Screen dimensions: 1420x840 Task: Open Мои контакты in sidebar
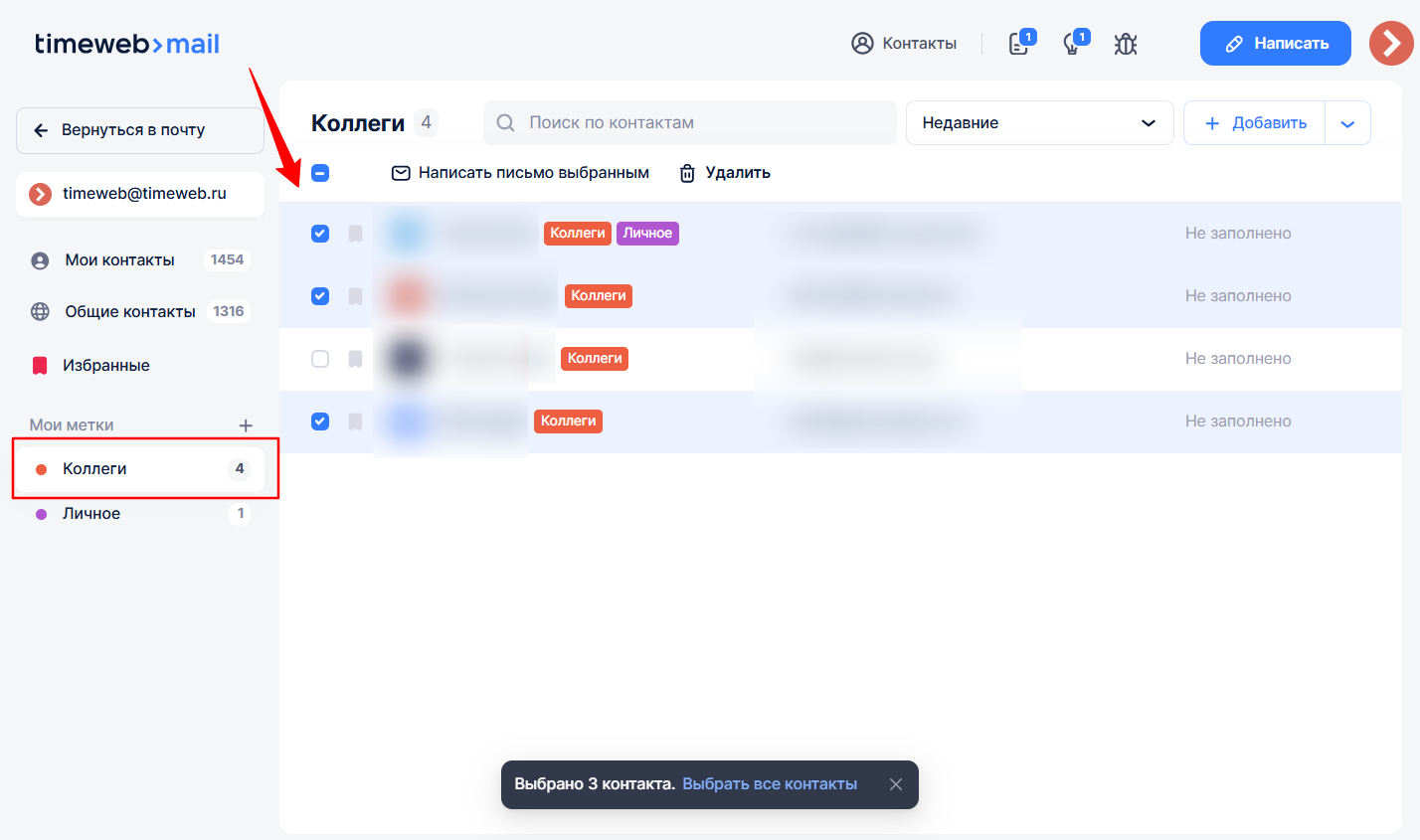click(119, 260)
